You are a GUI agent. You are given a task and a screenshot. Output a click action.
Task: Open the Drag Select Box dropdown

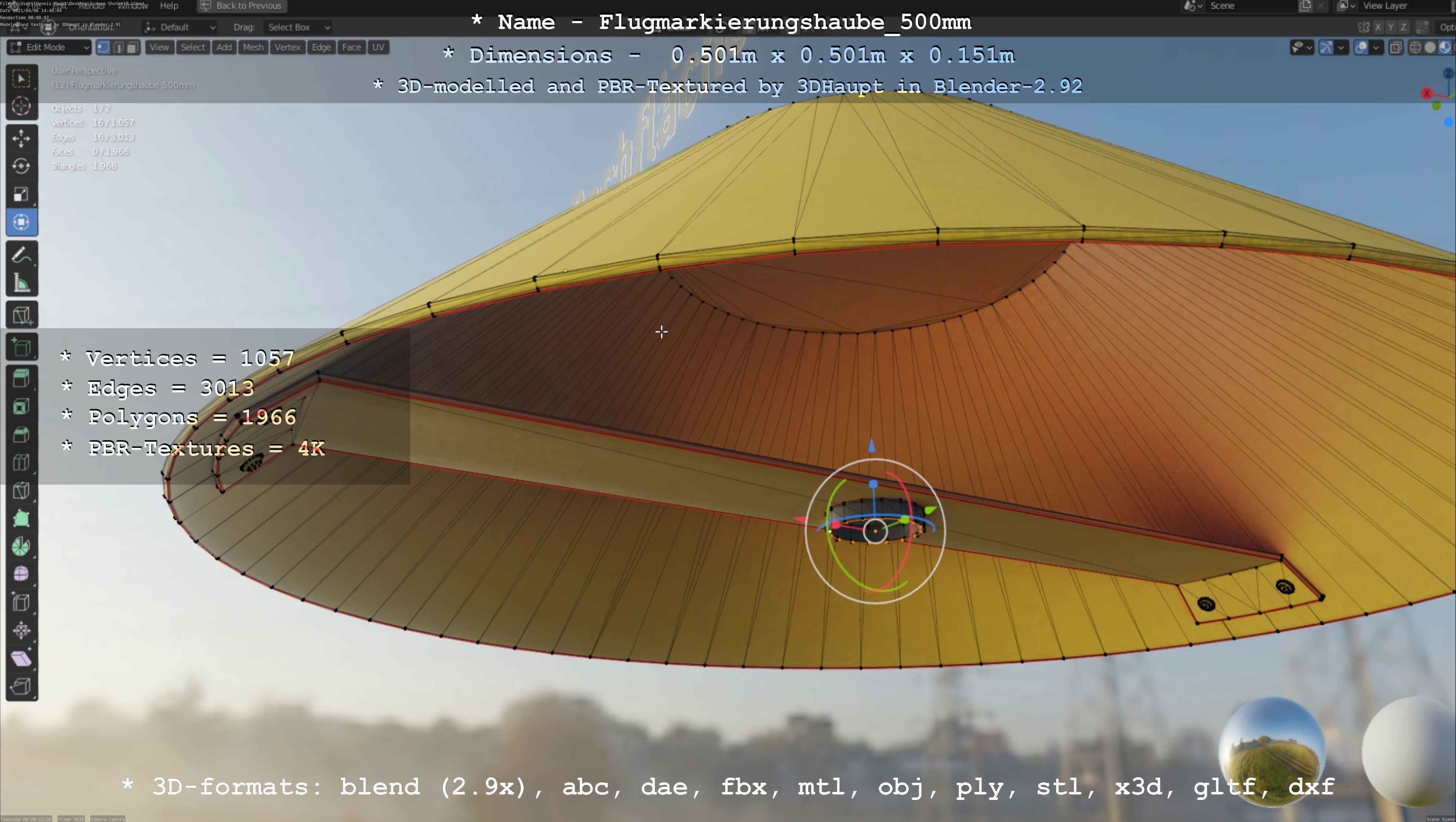[299, 27]
